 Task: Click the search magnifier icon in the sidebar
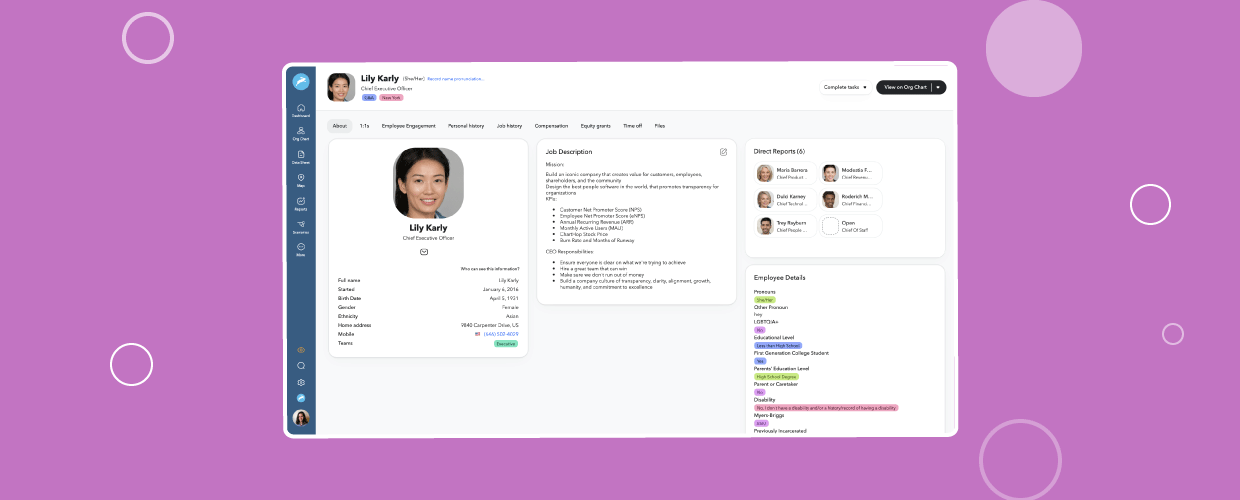301,366
